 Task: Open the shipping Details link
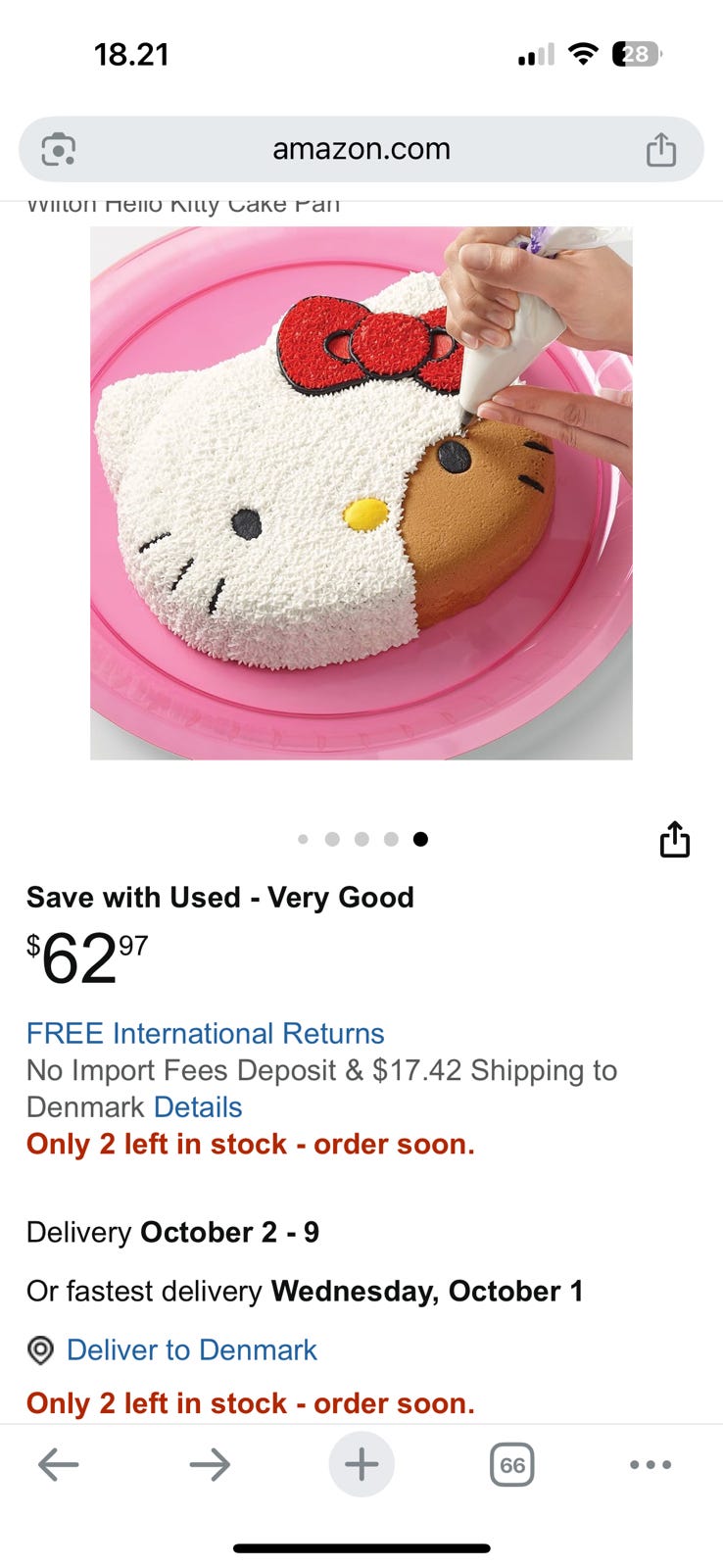point(198,1107)
